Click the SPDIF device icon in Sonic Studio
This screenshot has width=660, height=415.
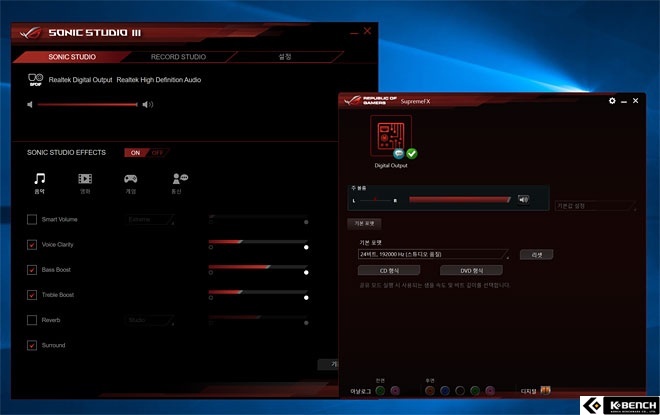[x=35, y=80]
